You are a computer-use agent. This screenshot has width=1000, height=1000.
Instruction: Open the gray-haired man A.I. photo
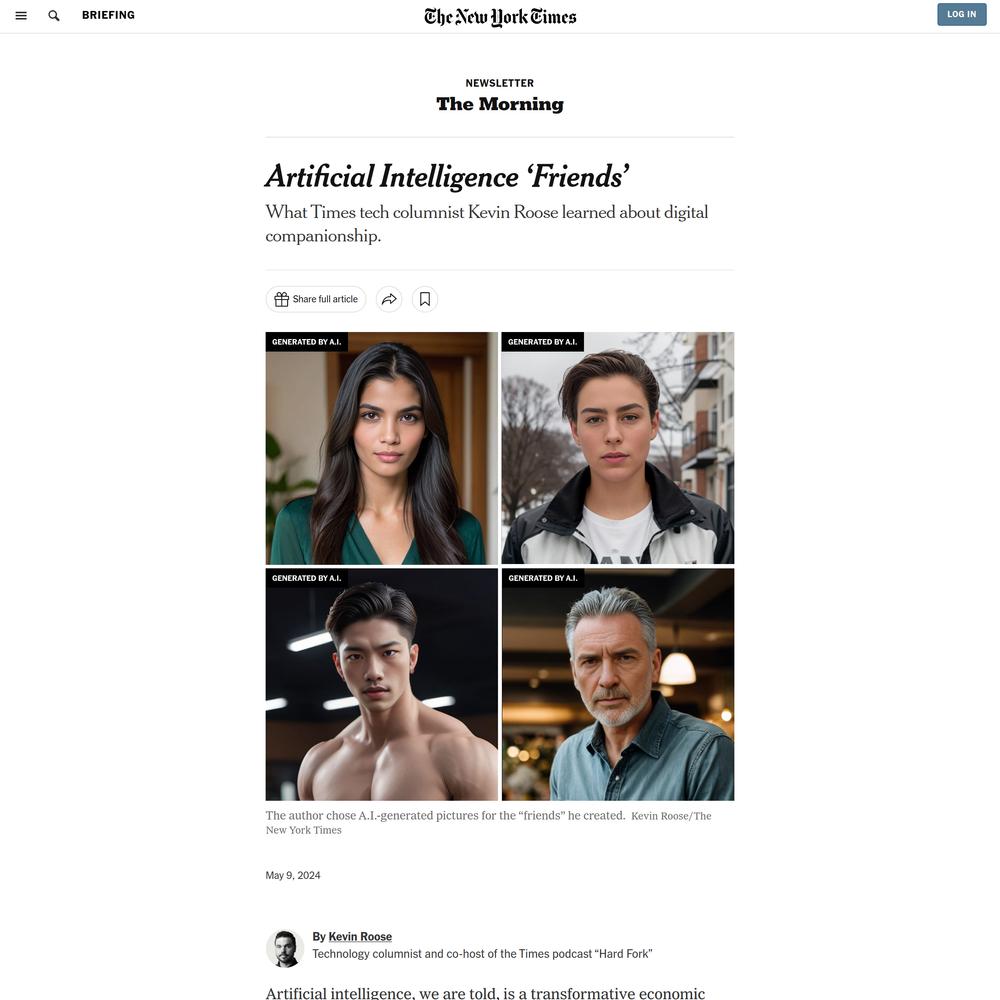[x=617, y=684]
